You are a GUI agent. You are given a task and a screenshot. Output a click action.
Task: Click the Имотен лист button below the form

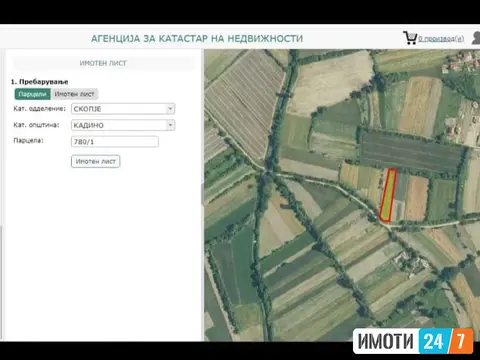pos(95,161)
